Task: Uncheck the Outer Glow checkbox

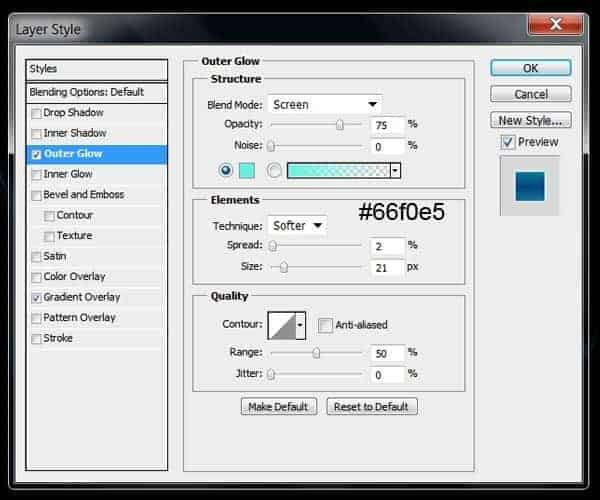Action: tap(36, 154)
